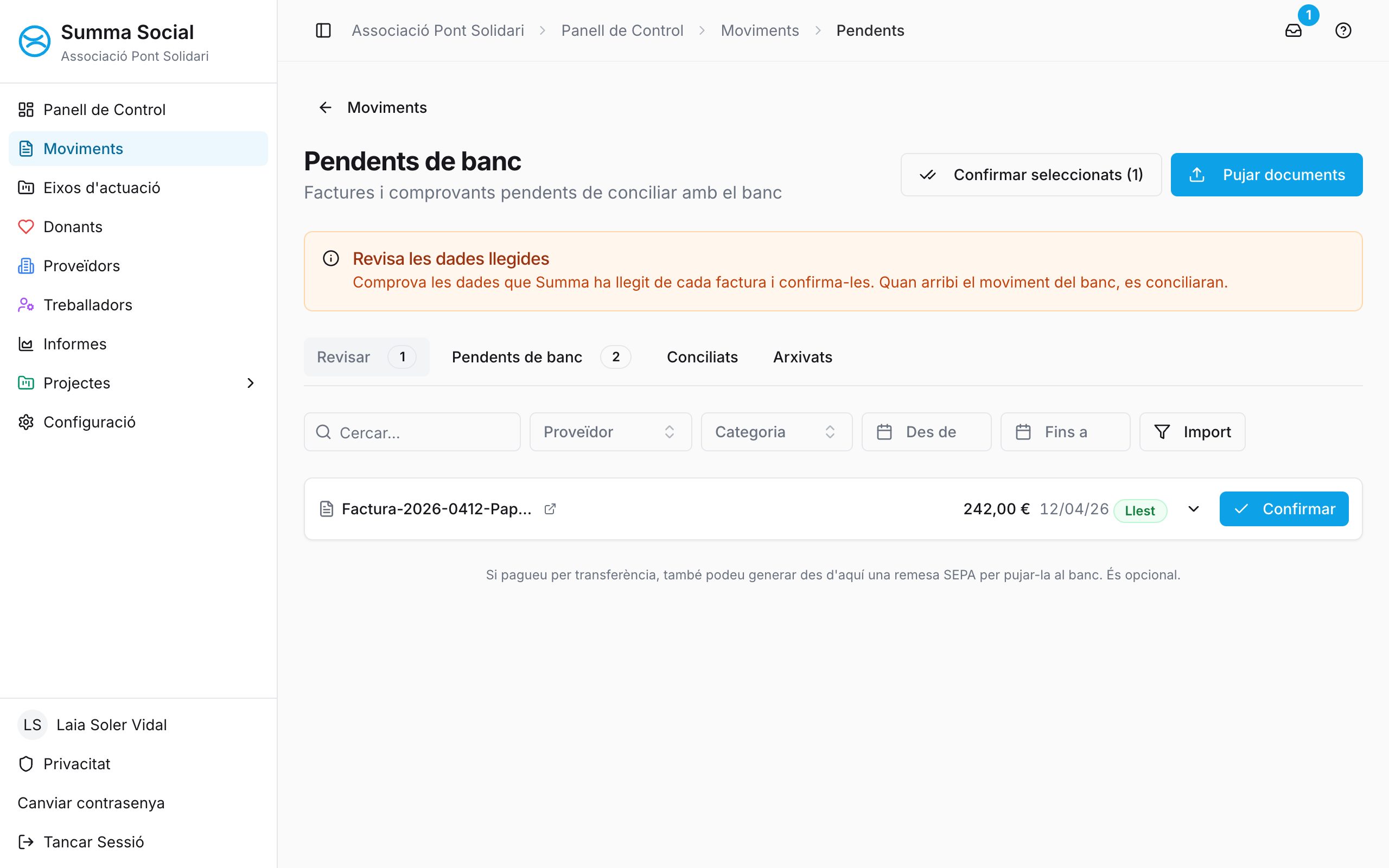This screenshot has height=868, width=1389.
Task: Click the Donants heart icon
Action: [x=26, y=227]
